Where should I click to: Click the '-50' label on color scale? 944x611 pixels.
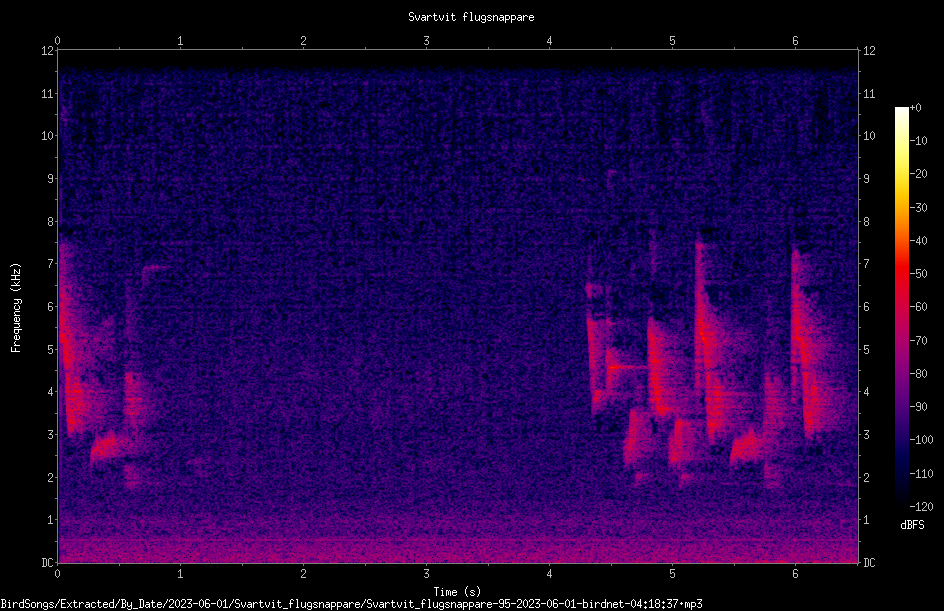[x=919, y=273]
